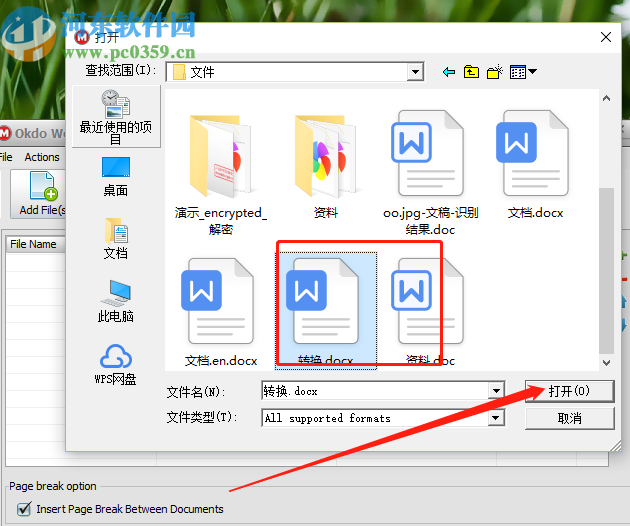The image size is (630, 526).
Task: Close the 打开 dialog
Action: (x=605, y=37)
